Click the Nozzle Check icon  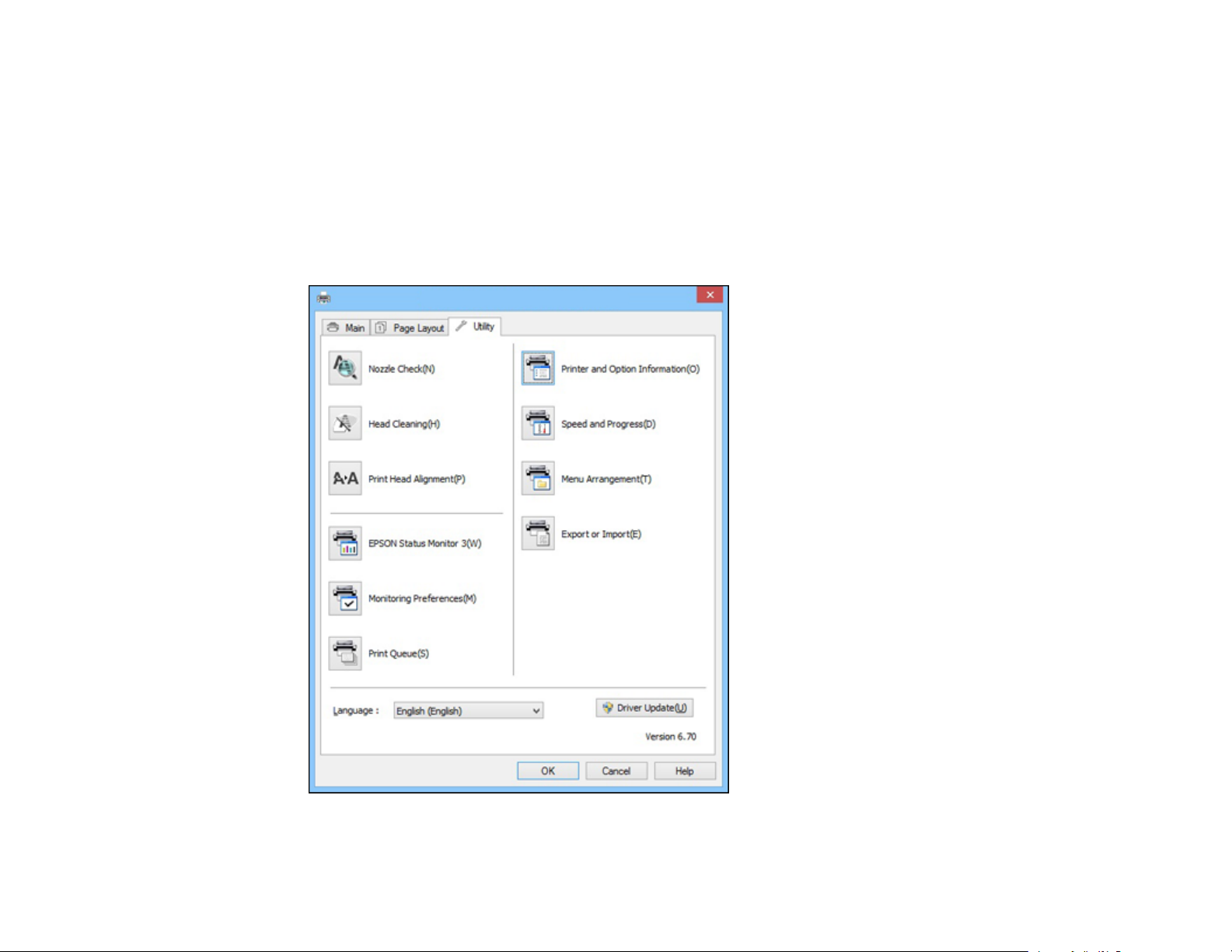coord(345,368)
